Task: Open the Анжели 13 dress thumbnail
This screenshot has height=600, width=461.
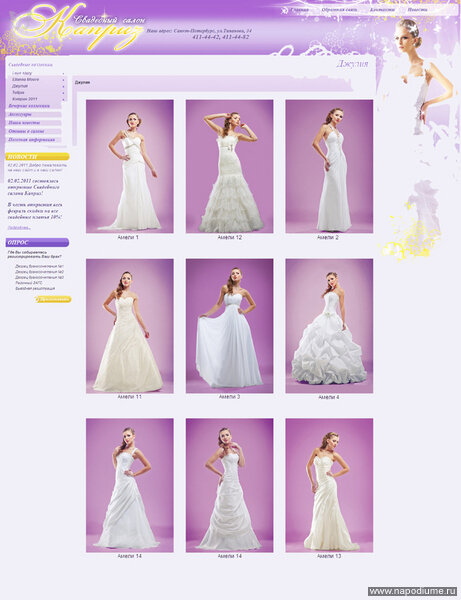Action: (x=329, y=485)
